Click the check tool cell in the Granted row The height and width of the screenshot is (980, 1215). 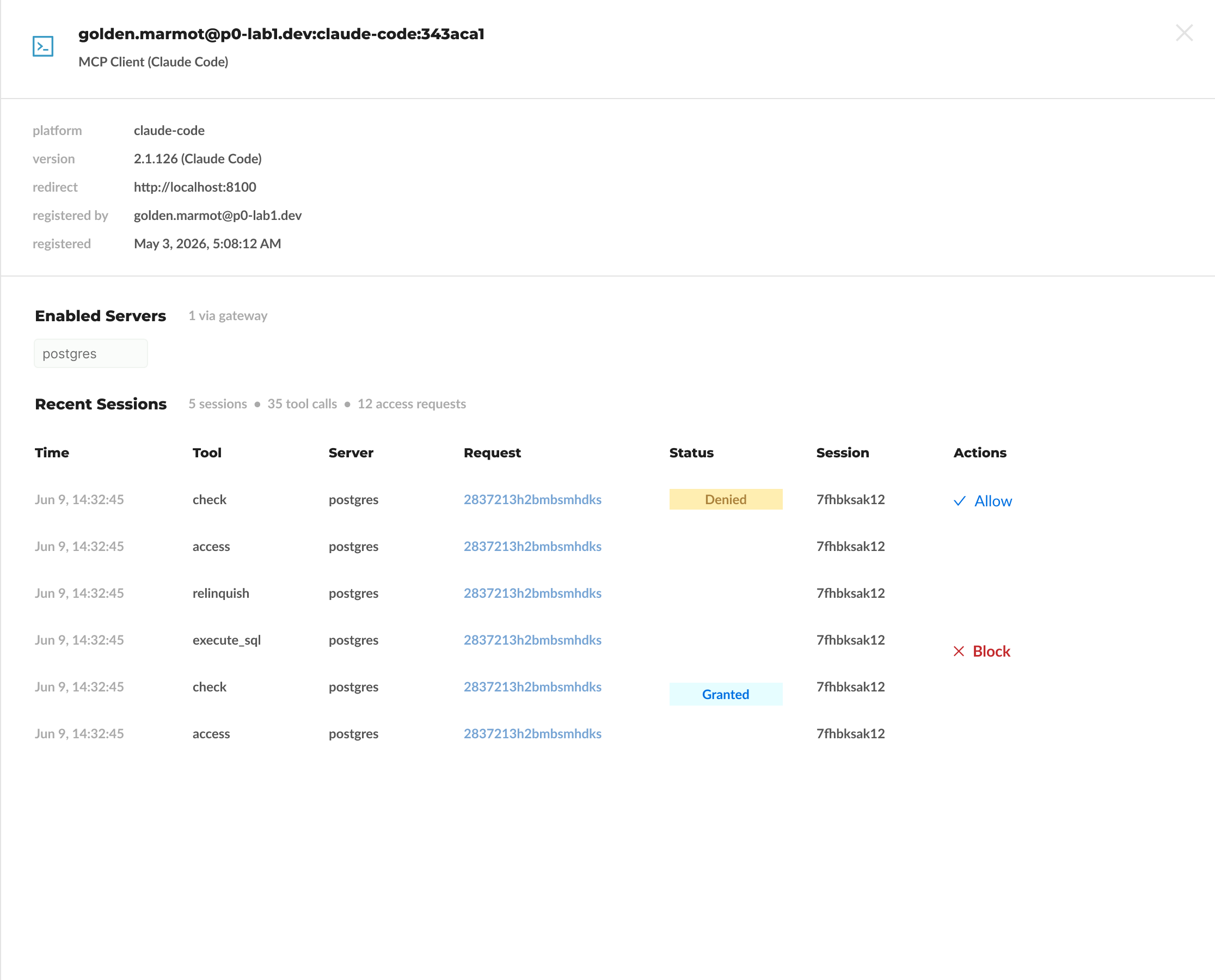pyautogui.click(x=210, y=687)
